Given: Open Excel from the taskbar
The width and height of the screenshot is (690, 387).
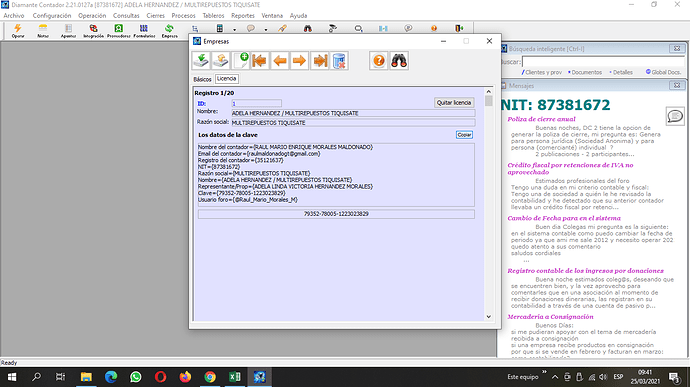Looking at the screenshot, I should (x=235, y=377).
